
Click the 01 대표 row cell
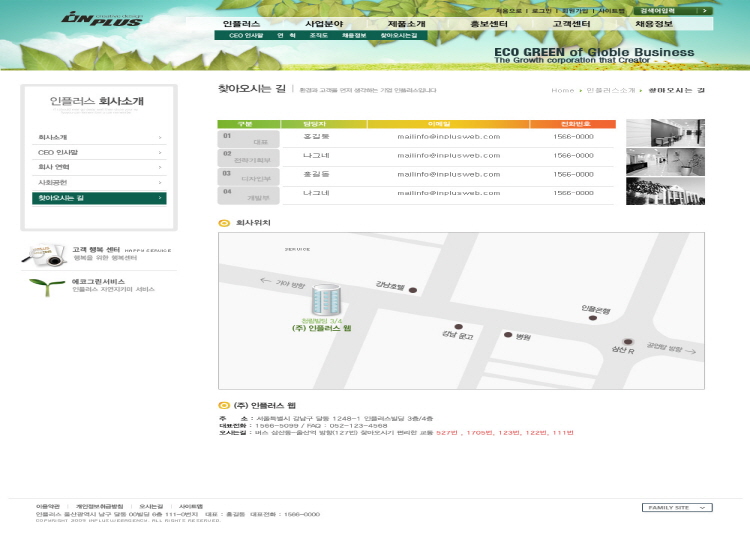248,139
